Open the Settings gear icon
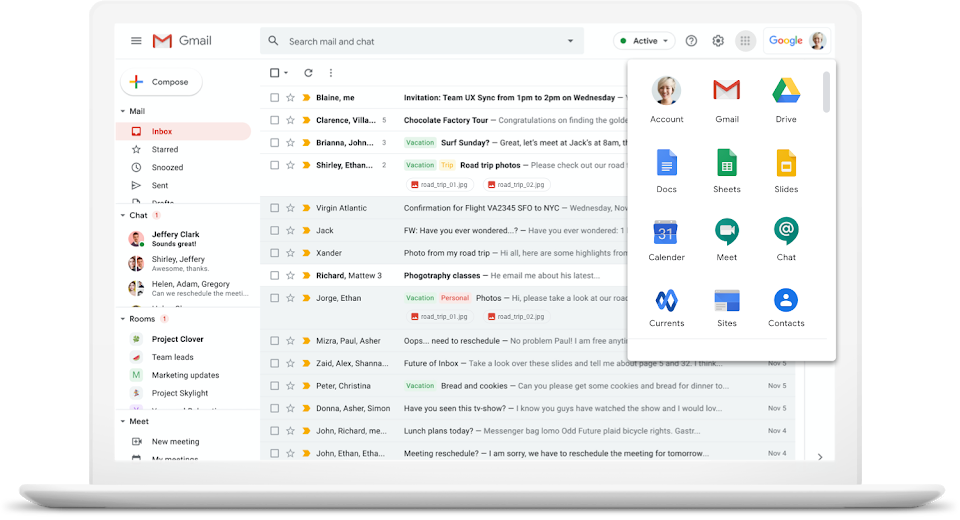 click(718, 41)
